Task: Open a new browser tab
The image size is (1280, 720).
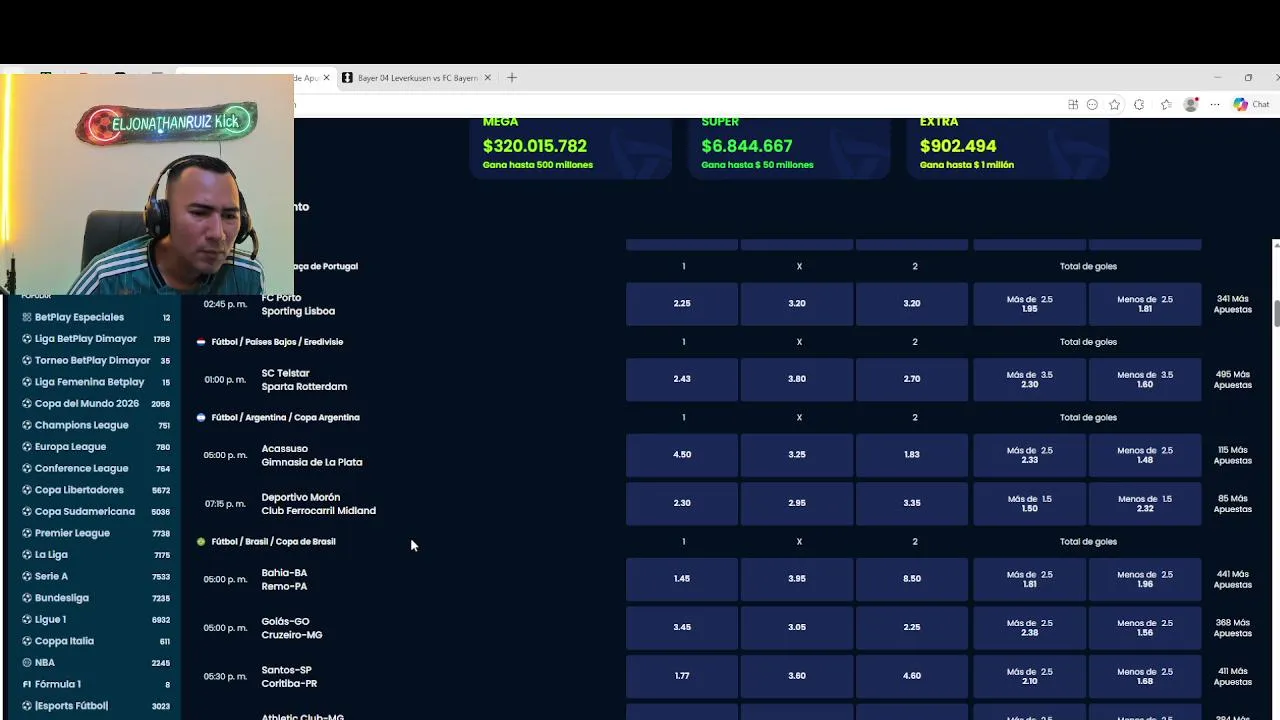Action: pyautogui.click(x=512, y=77)
